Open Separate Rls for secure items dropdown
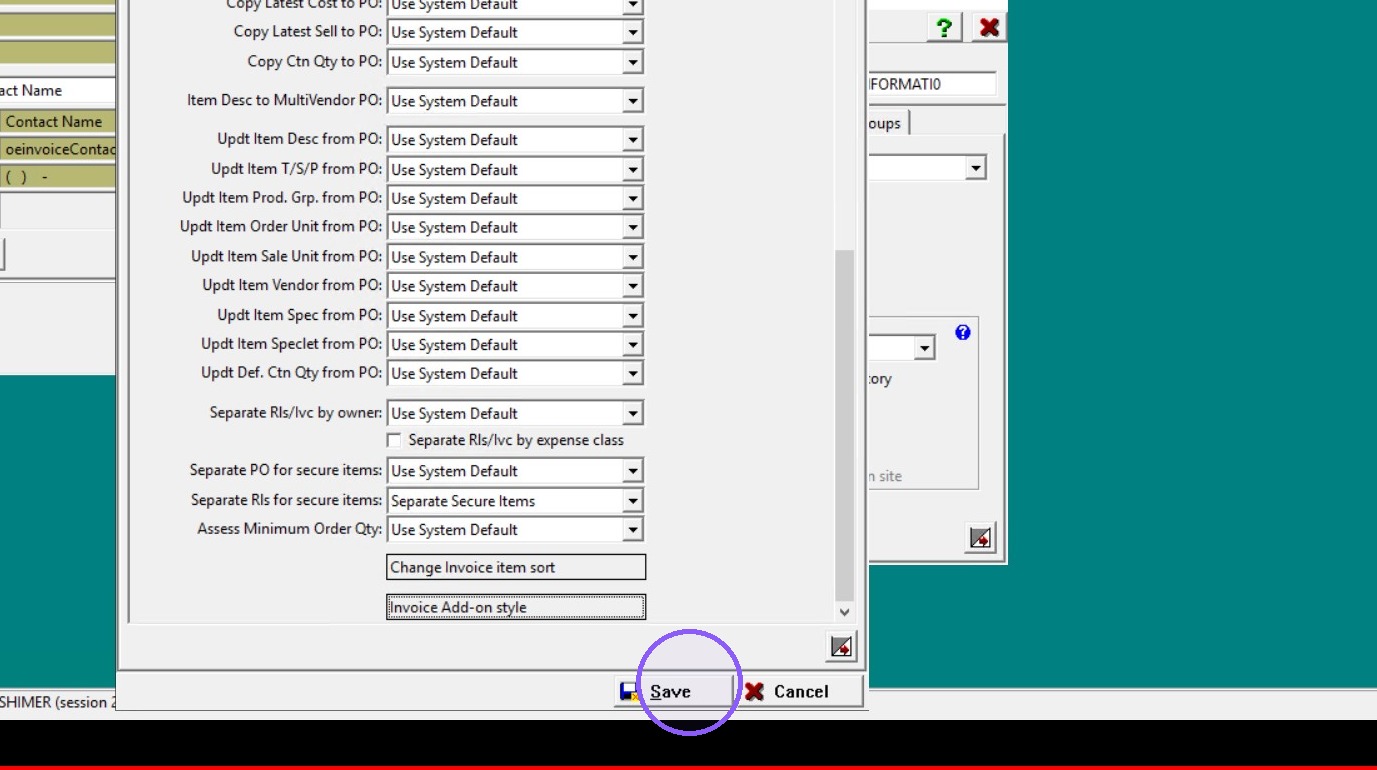 632,500
